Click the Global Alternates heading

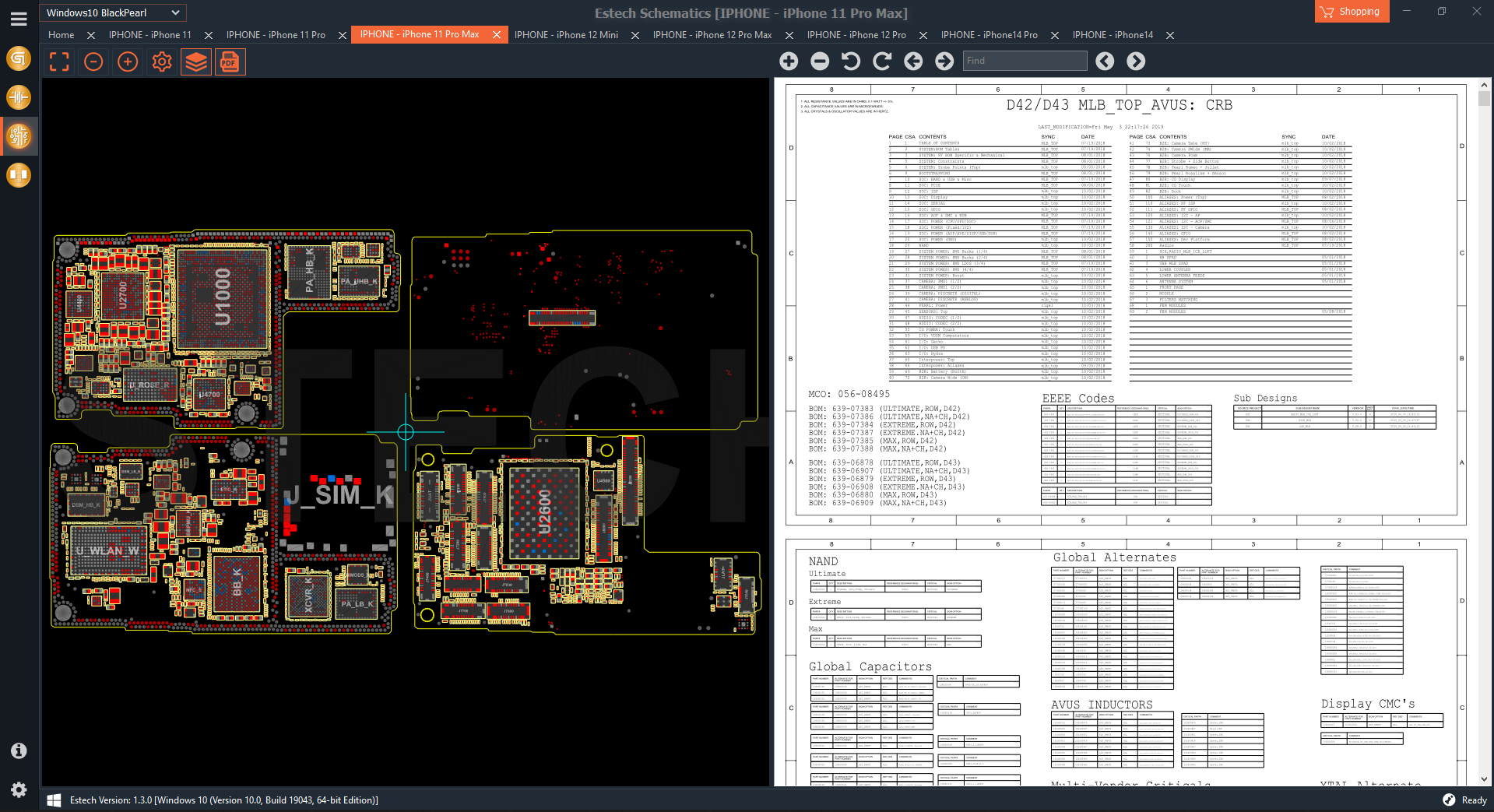click(x=1115, y=557)
